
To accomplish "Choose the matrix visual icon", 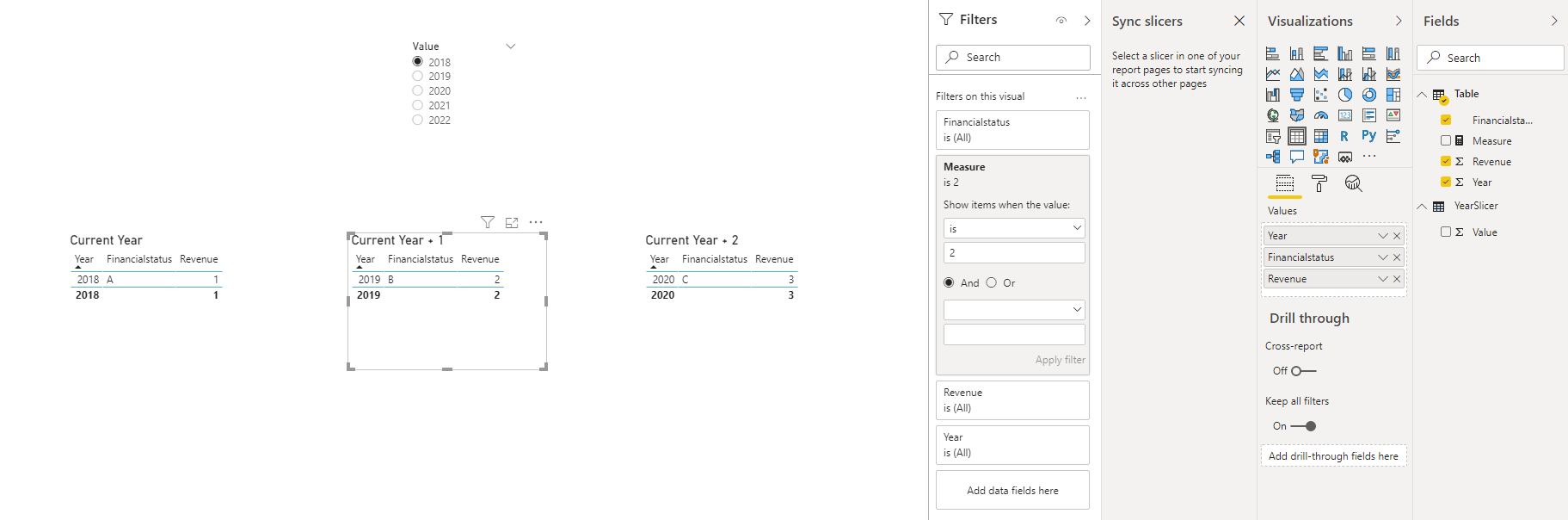I will (x=1321, y=136).
